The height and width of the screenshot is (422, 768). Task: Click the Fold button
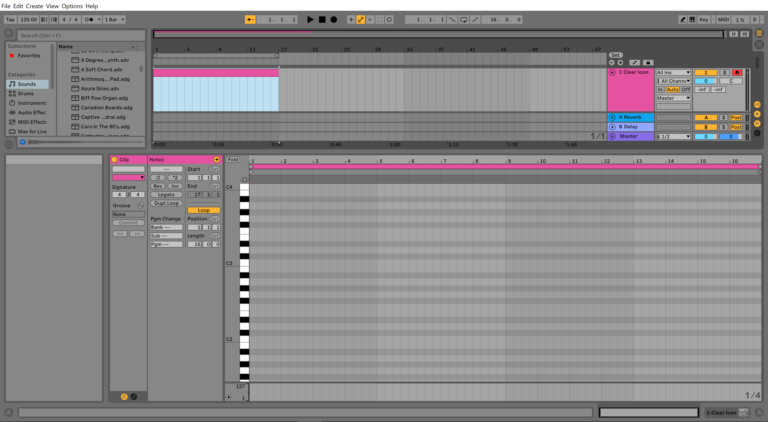click(233, 160)
